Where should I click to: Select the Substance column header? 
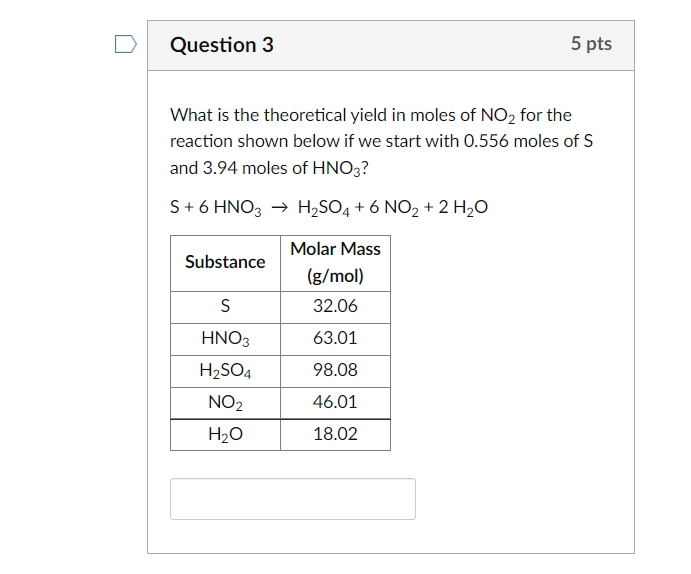click(225, 262)
